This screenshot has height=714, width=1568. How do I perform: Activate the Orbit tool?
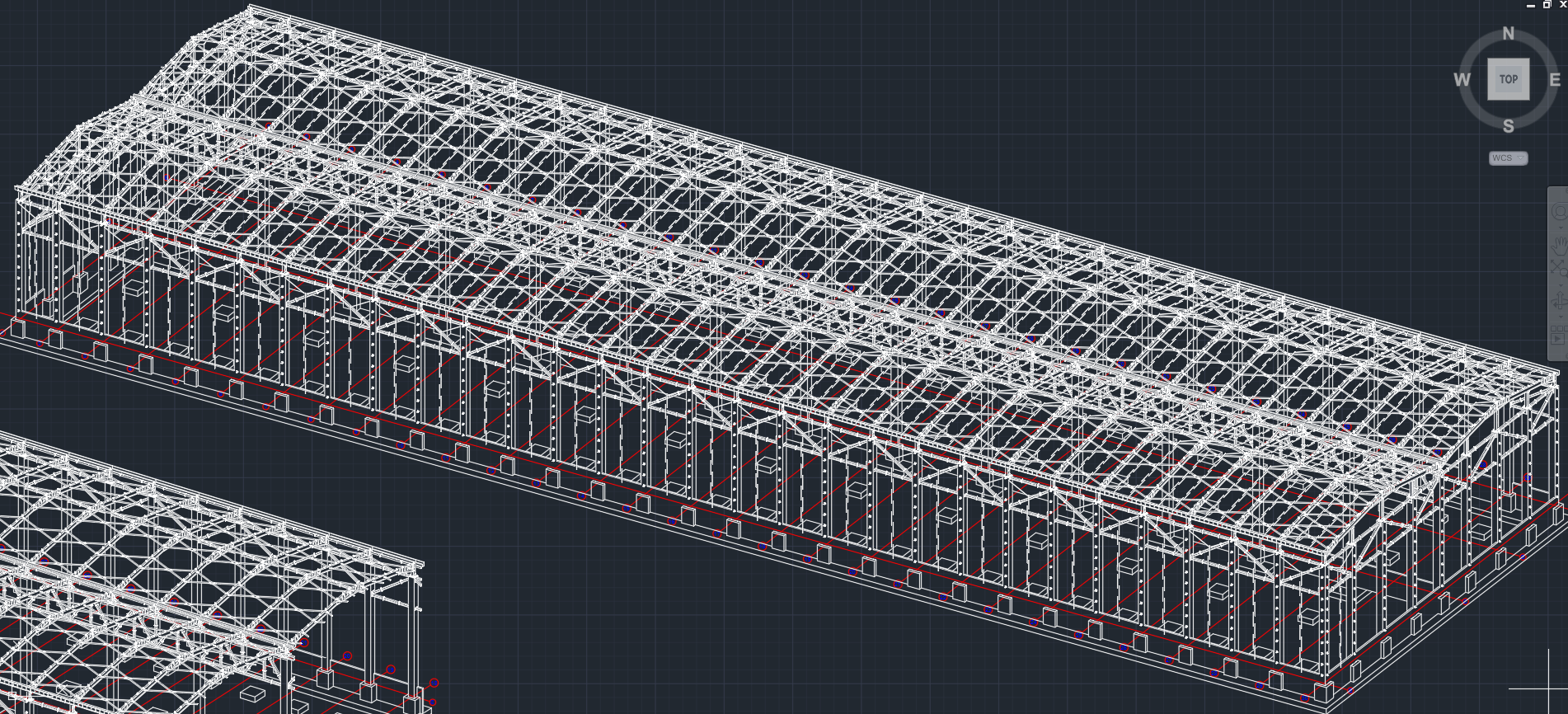(x=1560, y=301)
